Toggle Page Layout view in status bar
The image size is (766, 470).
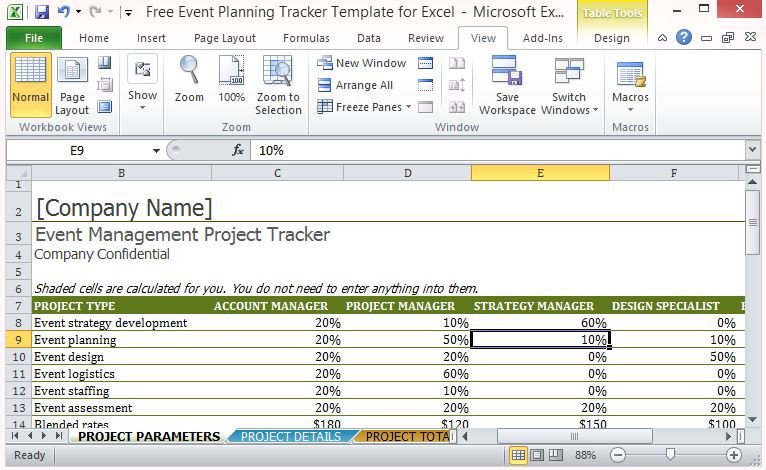pos(537,455)
